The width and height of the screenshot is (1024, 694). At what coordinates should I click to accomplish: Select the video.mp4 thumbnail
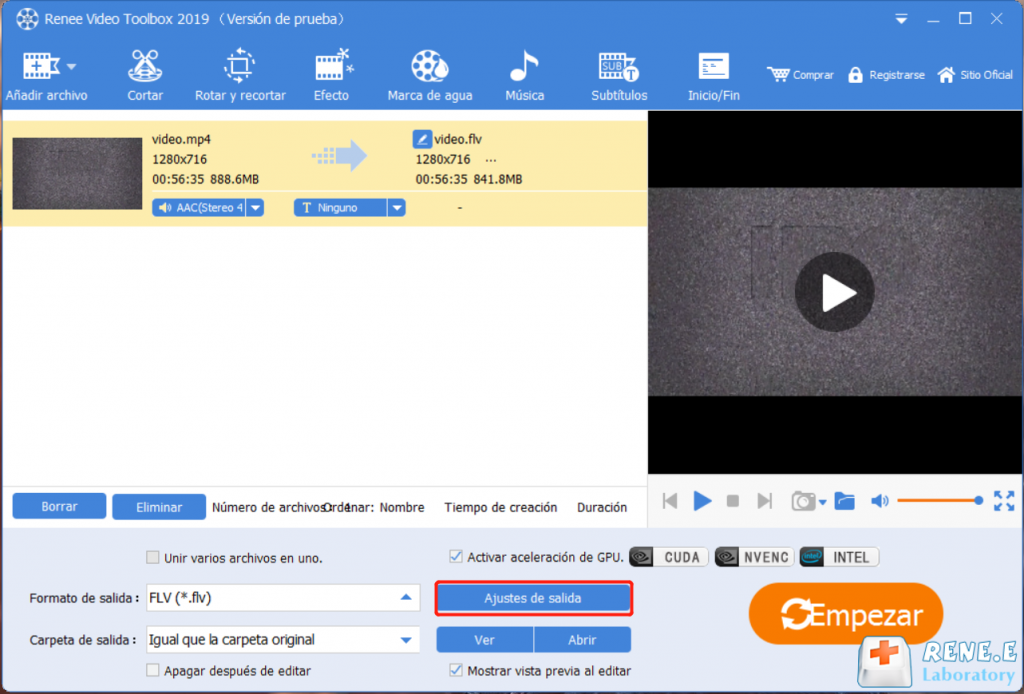pos(77,173)
